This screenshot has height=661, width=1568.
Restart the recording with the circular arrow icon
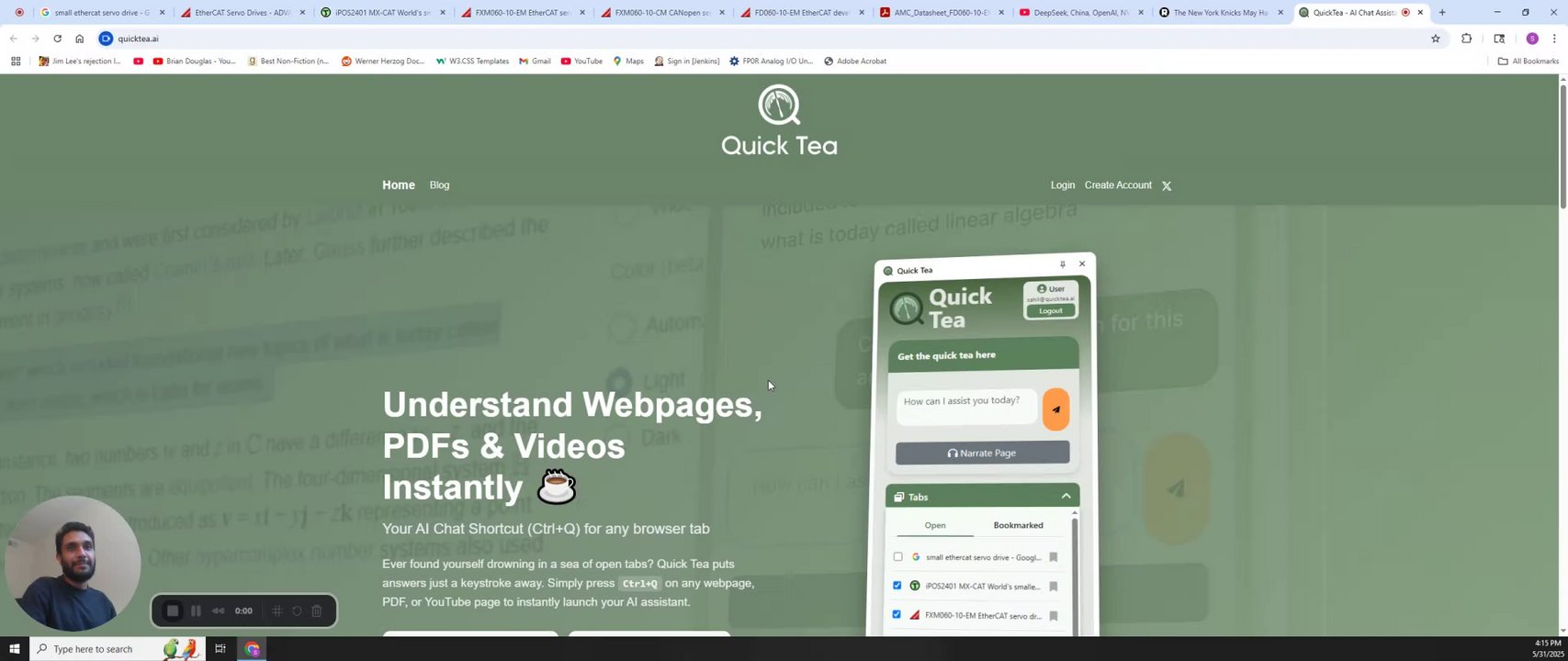[x=297, y=611]
